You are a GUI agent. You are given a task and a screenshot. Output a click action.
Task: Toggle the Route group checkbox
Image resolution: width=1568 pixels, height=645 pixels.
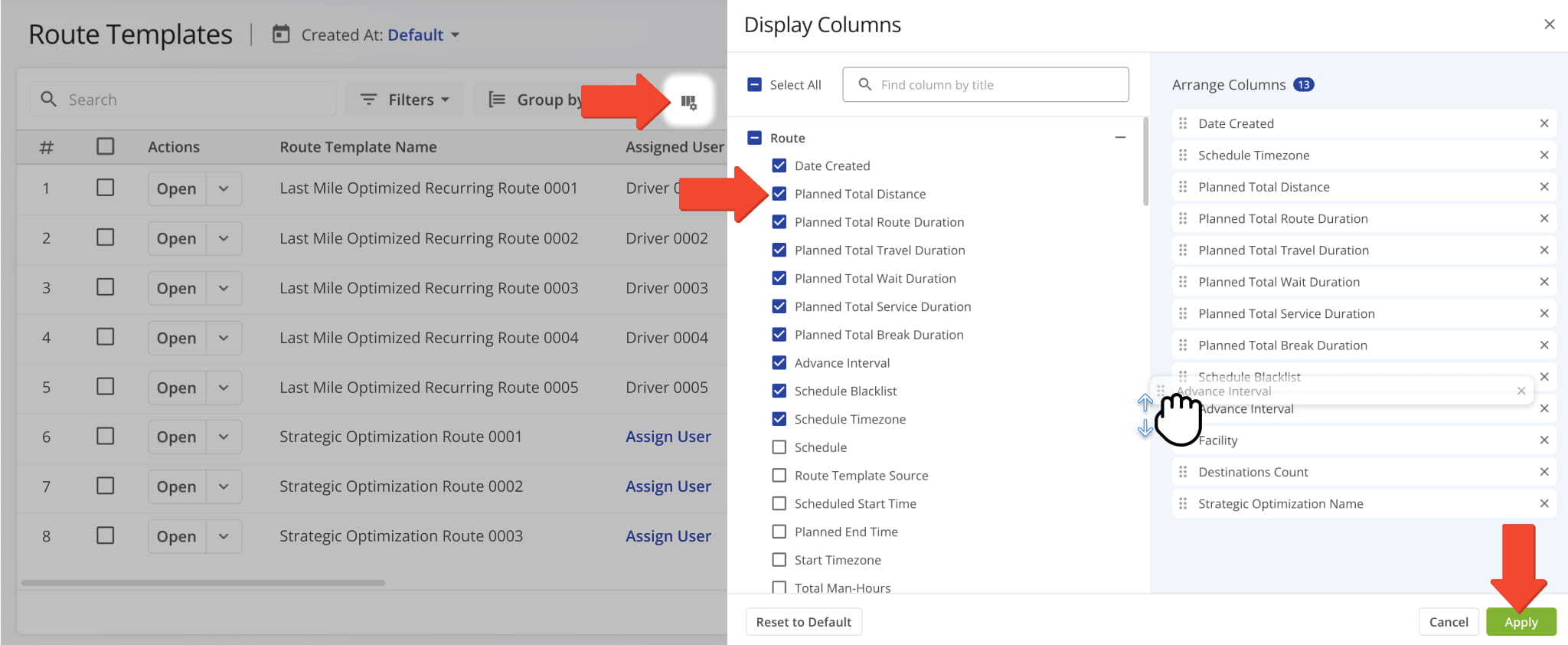click(754, 138)
